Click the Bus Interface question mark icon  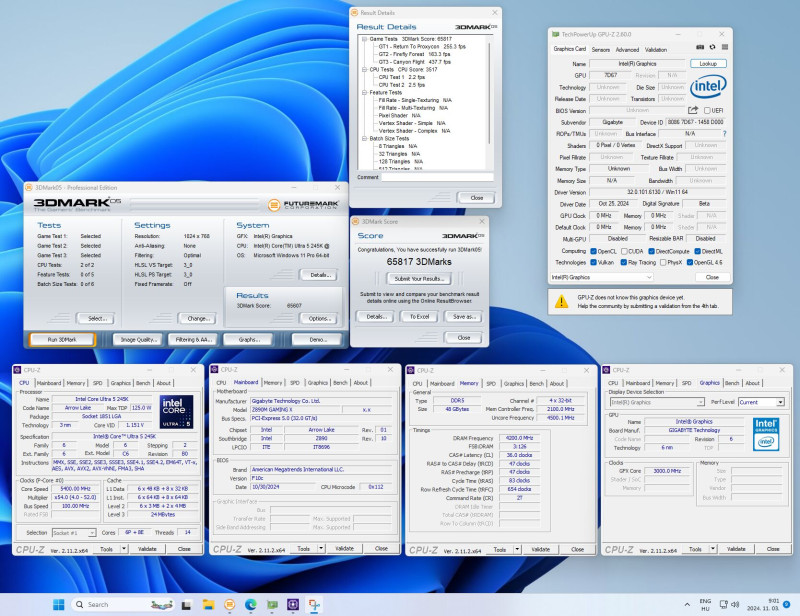[724, 134]
